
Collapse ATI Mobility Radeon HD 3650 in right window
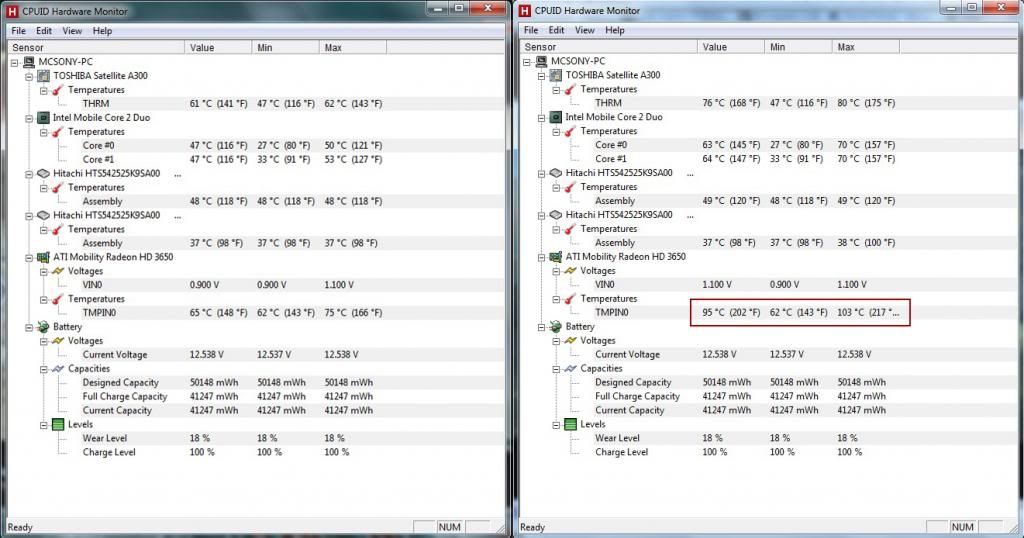click(541, 257)
